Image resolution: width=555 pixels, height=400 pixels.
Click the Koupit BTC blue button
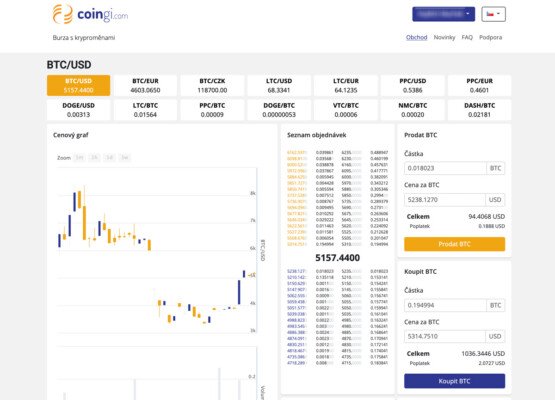click(x=454, y=381)
